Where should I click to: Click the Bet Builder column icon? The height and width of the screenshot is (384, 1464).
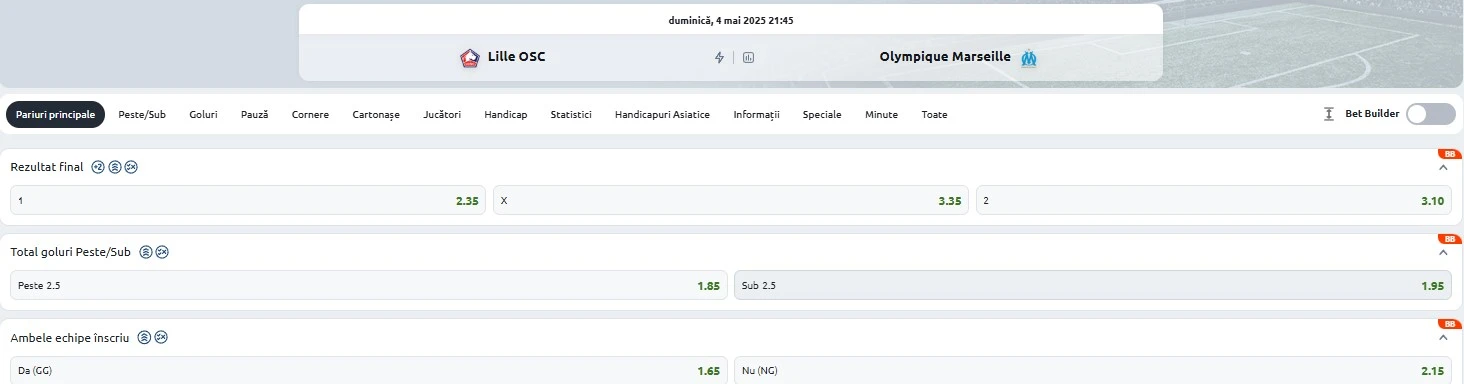coord(1329,114)
